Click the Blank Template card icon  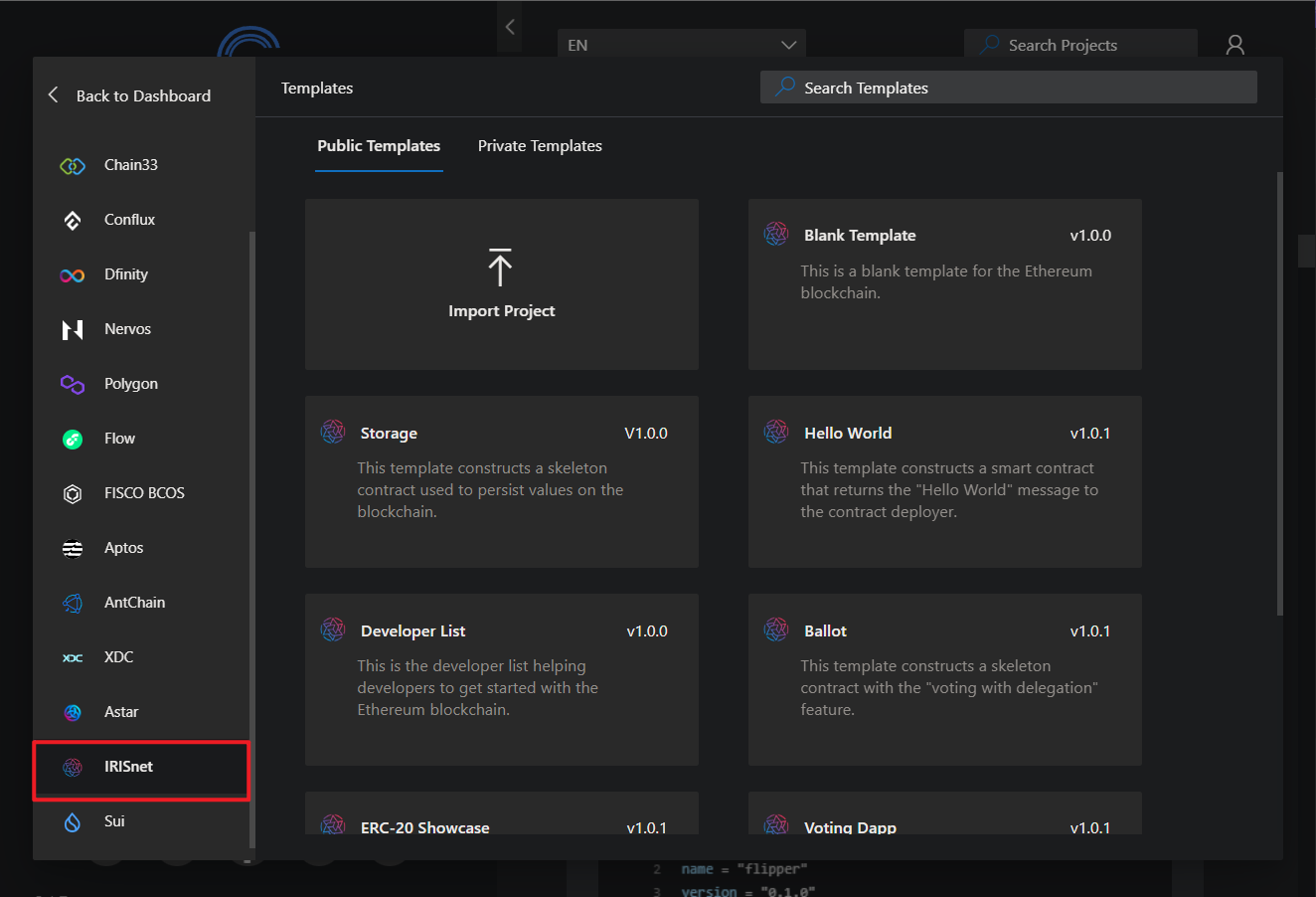[776, 234]
